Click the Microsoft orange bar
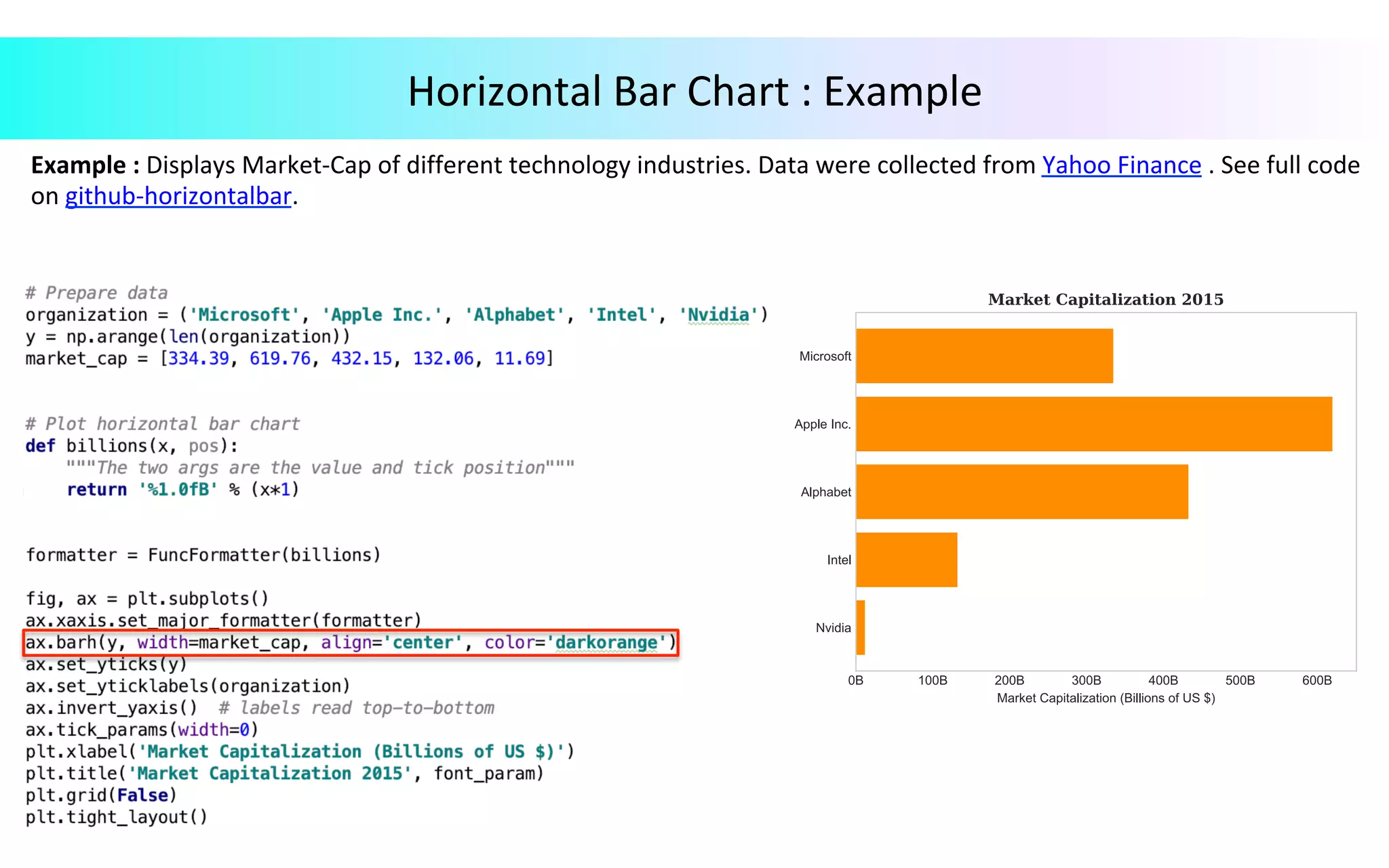This screenshot has height=868, width=1389. tap(983, 356)
